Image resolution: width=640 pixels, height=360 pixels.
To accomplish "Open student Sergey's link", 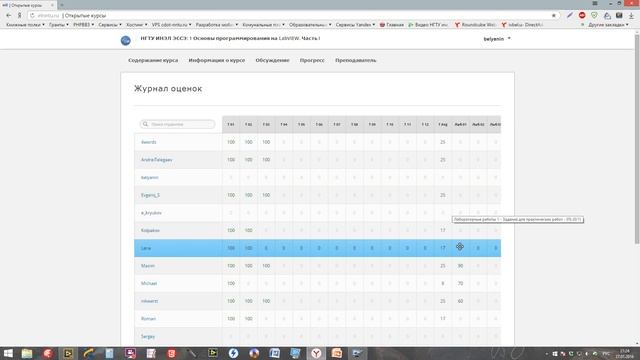I will coord(148,336).
